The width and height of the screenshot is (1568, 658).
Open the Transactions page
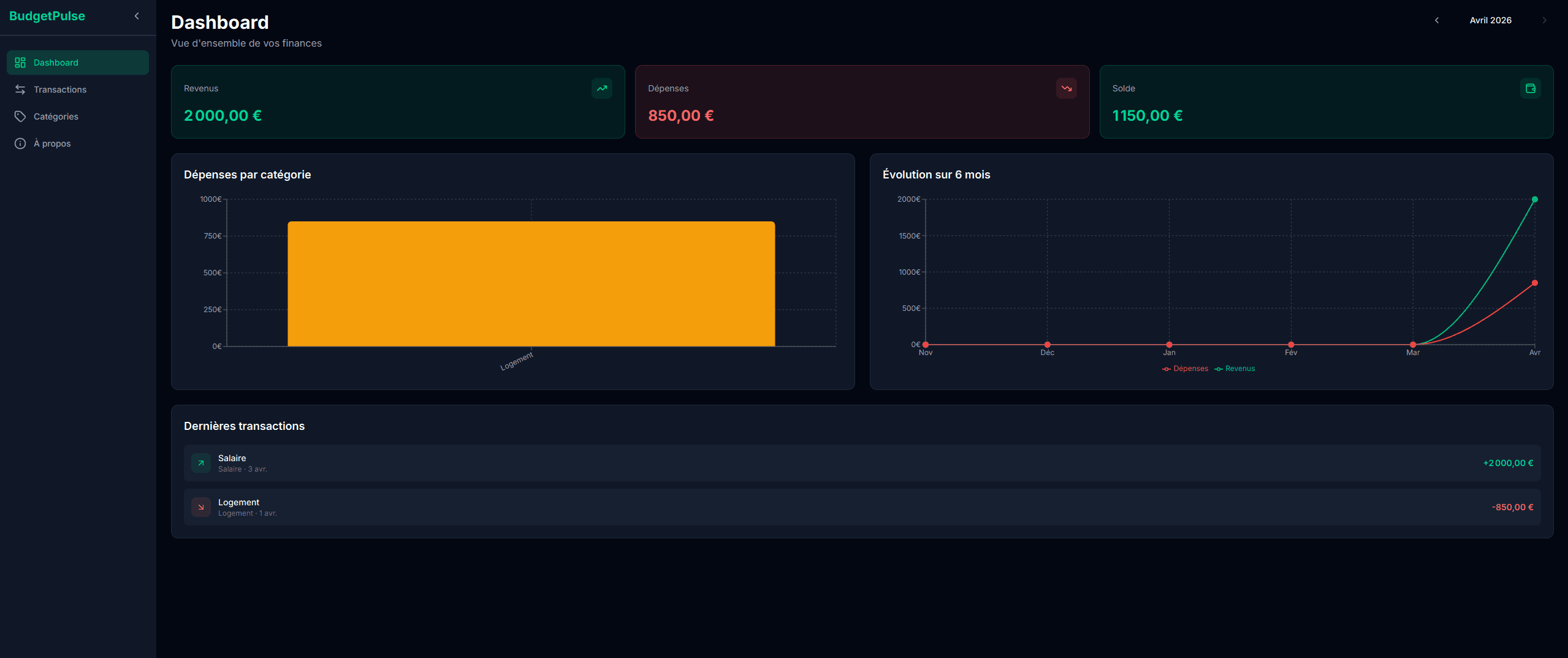coord(78,90)
